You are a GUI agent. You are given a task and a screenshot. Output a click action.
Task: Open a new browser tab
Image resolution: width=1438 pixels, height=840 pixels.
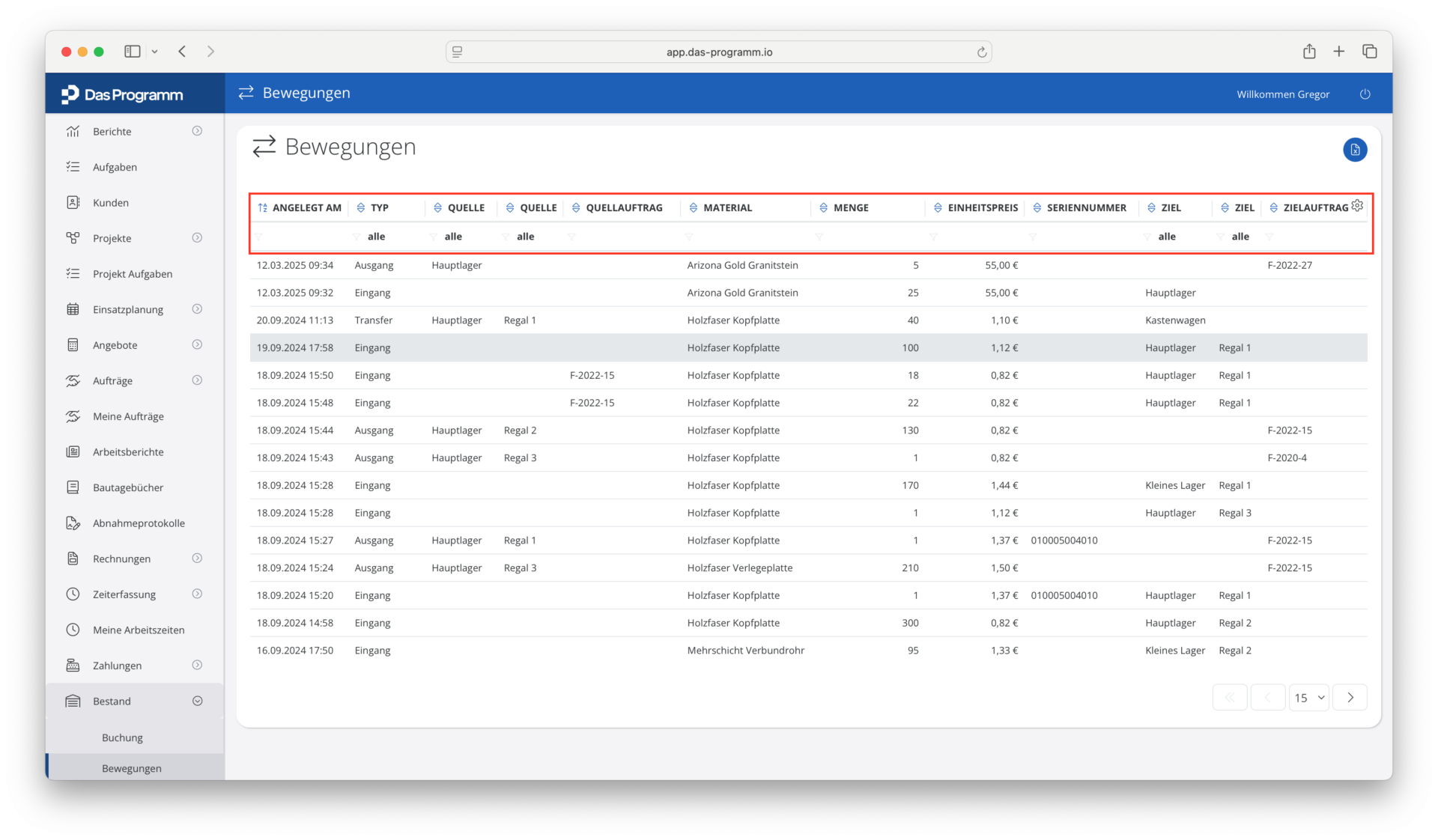[1339, 52]
